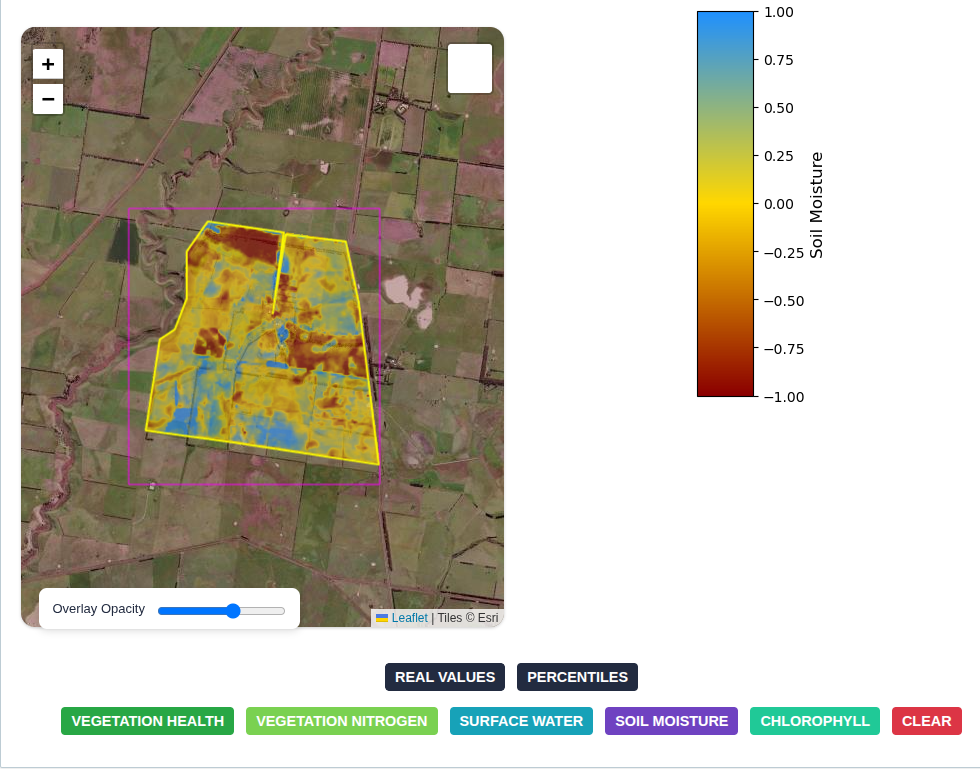Select the blank square control on the map
This screenshot has height=769, width=980.
tap(469, 68)
